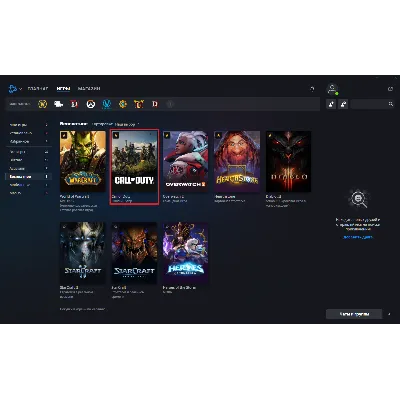
Task: Open the chats and groups button
Action: (354, 314)
